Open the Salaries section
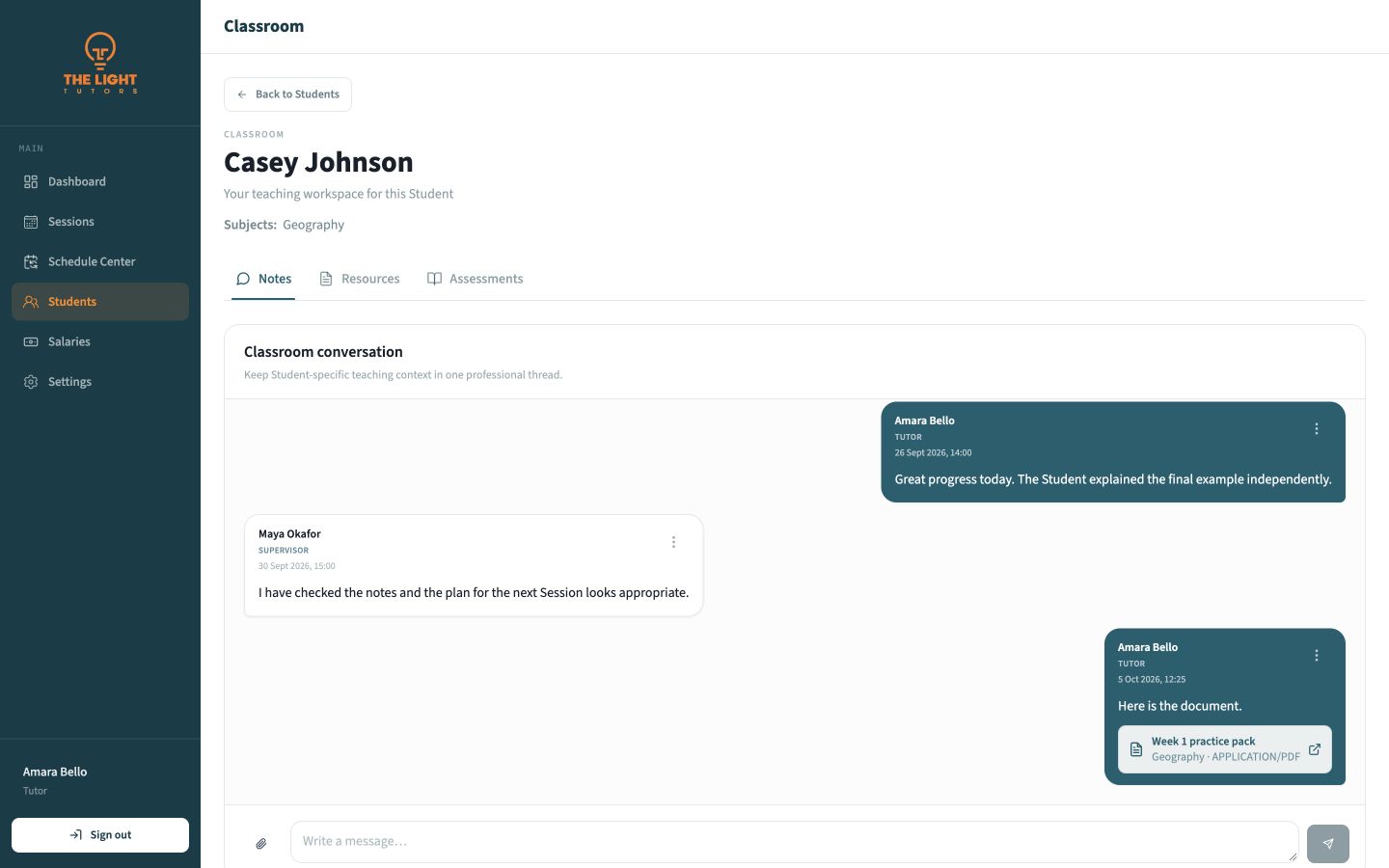Viewport: 1389px width, 868px height. [100, 341]
